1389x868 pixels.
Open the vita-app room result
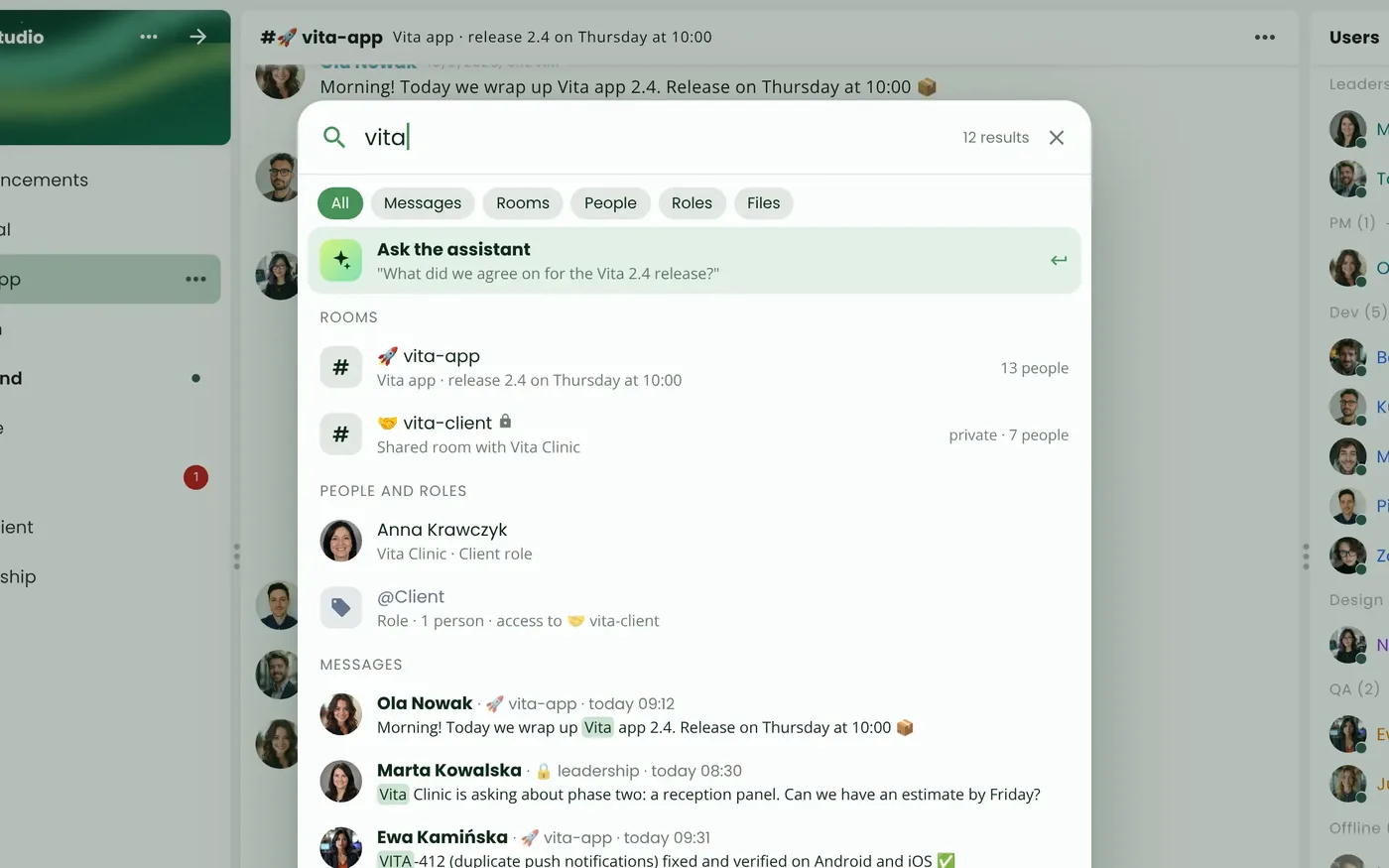pos(694,367)
